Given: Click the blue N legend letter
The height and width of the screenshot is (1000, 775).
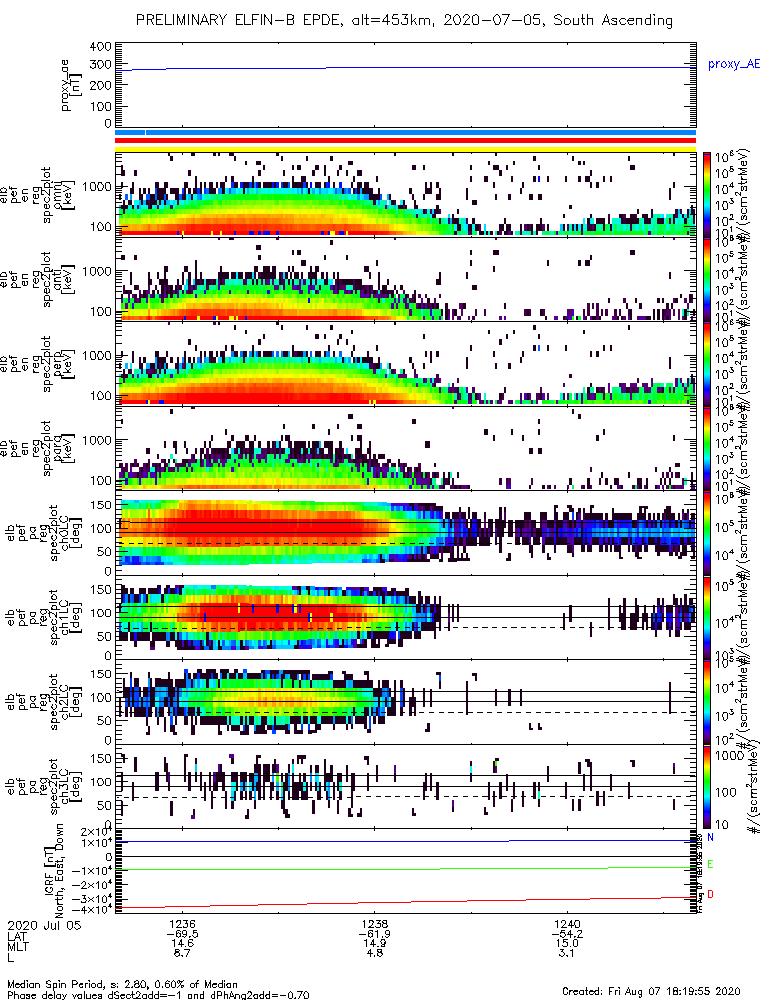Looking at the screenshot, I should click(x=711, y=837).
